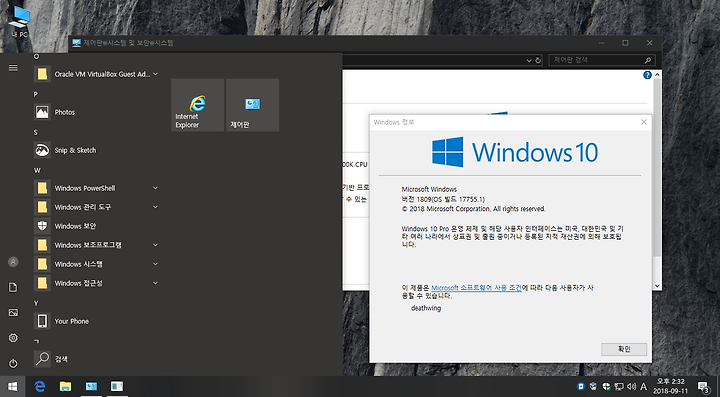This screenshot has width=720, height=397.
Task: Open File Explorer from the taskbar
Action: pyautogui.click(x=65, y=386)
